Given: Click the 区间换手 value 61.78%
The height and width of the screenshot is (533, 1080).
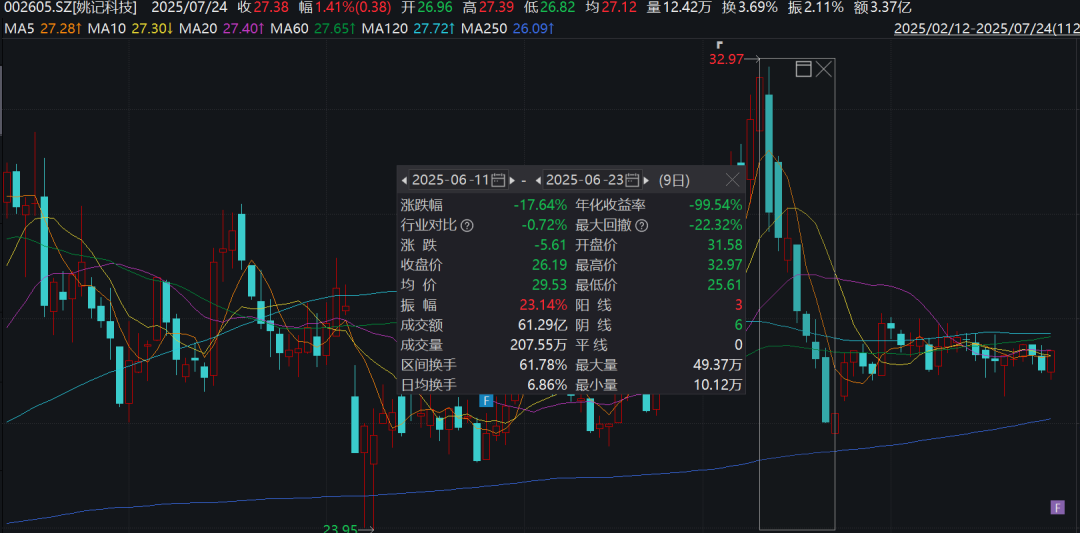Looking at the screenshot, I should 544,365.
